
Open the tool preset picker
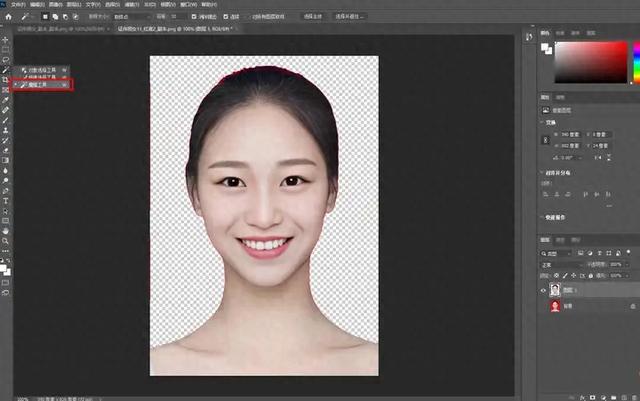tap(27, 17)
